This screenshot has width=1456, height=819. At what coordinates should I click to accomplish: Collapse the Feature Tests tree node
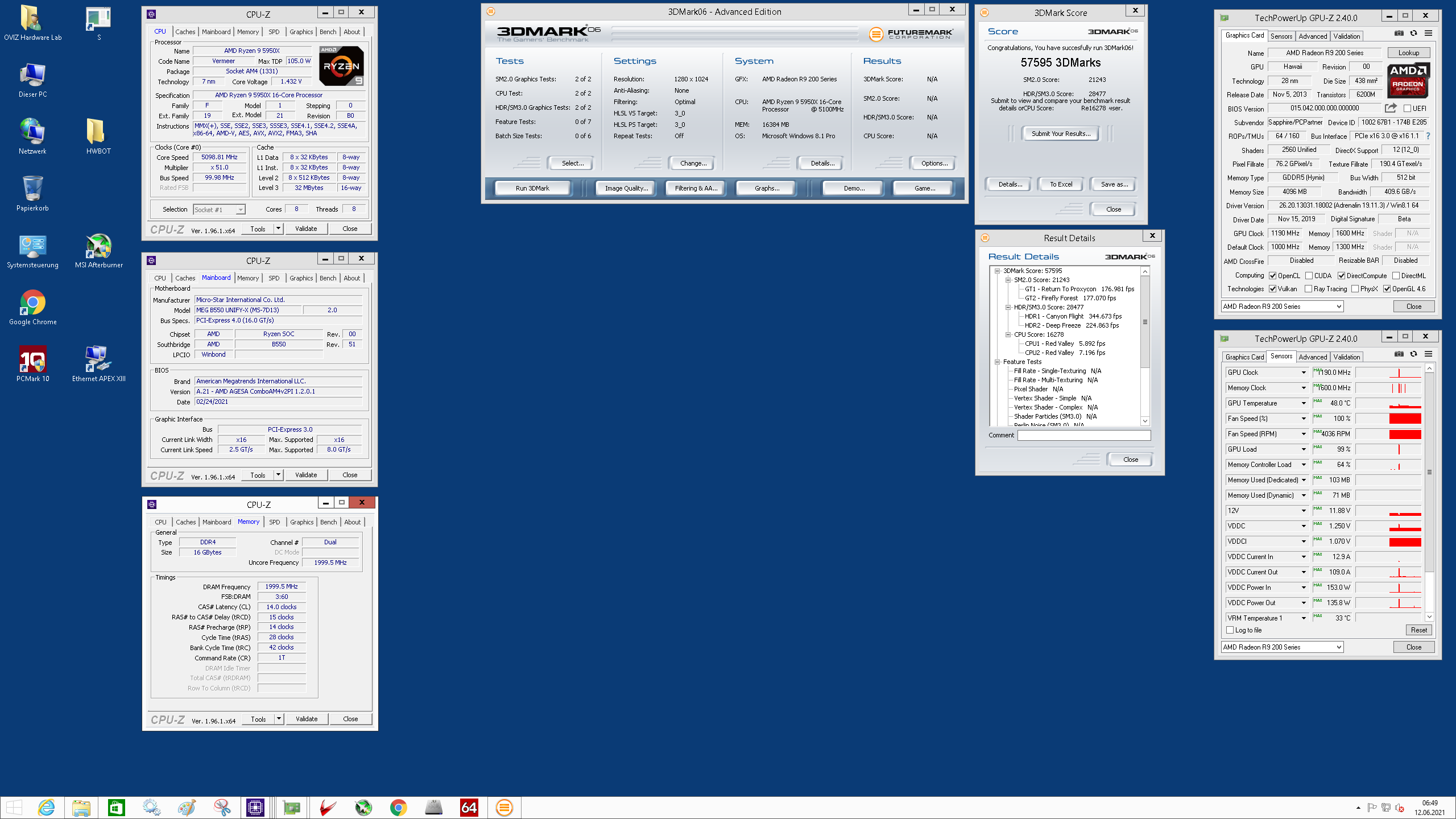pos(997,362)
